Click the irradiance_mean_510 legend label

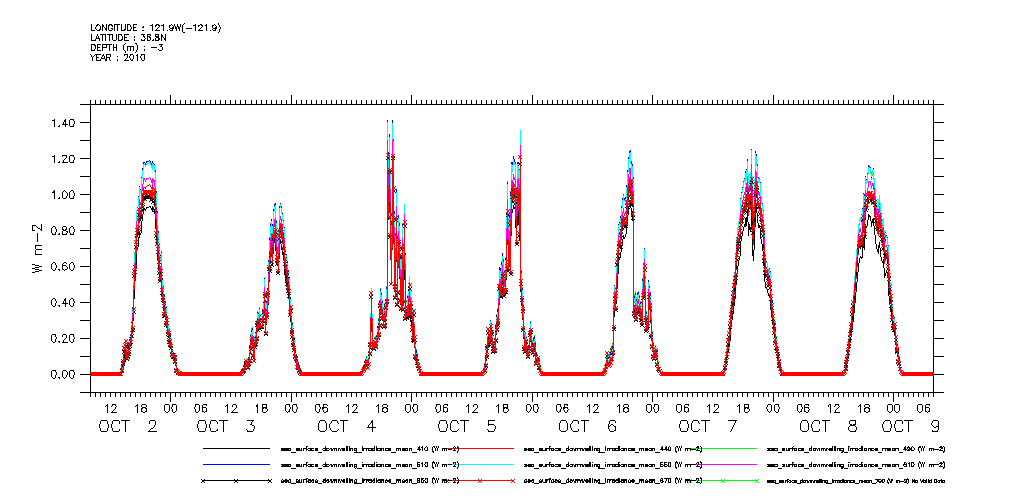370,465
